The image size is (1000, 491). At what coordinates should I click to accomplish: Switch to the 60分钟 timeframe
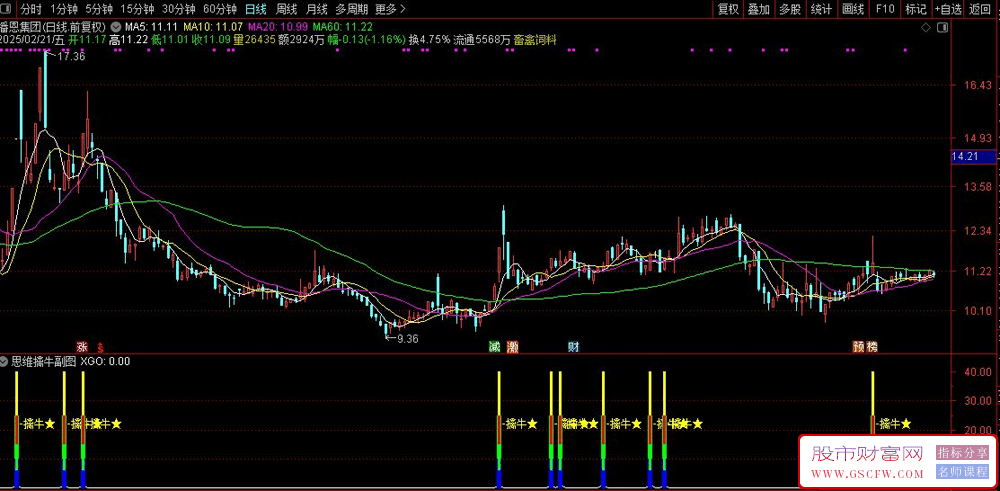coord(220,9)
